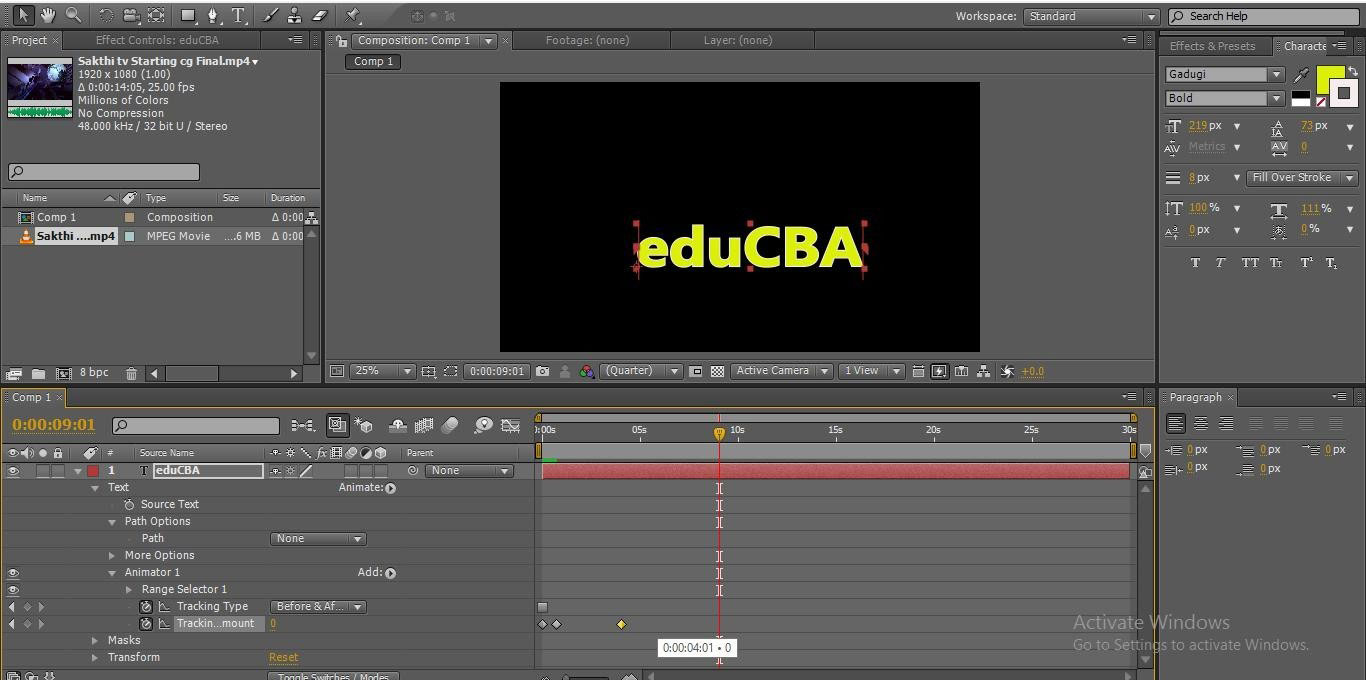The width and height of the screenshot is (1366, 680).
Task: Toggle Range Selector 1 visibility eye
Action: tap(13, 590)
